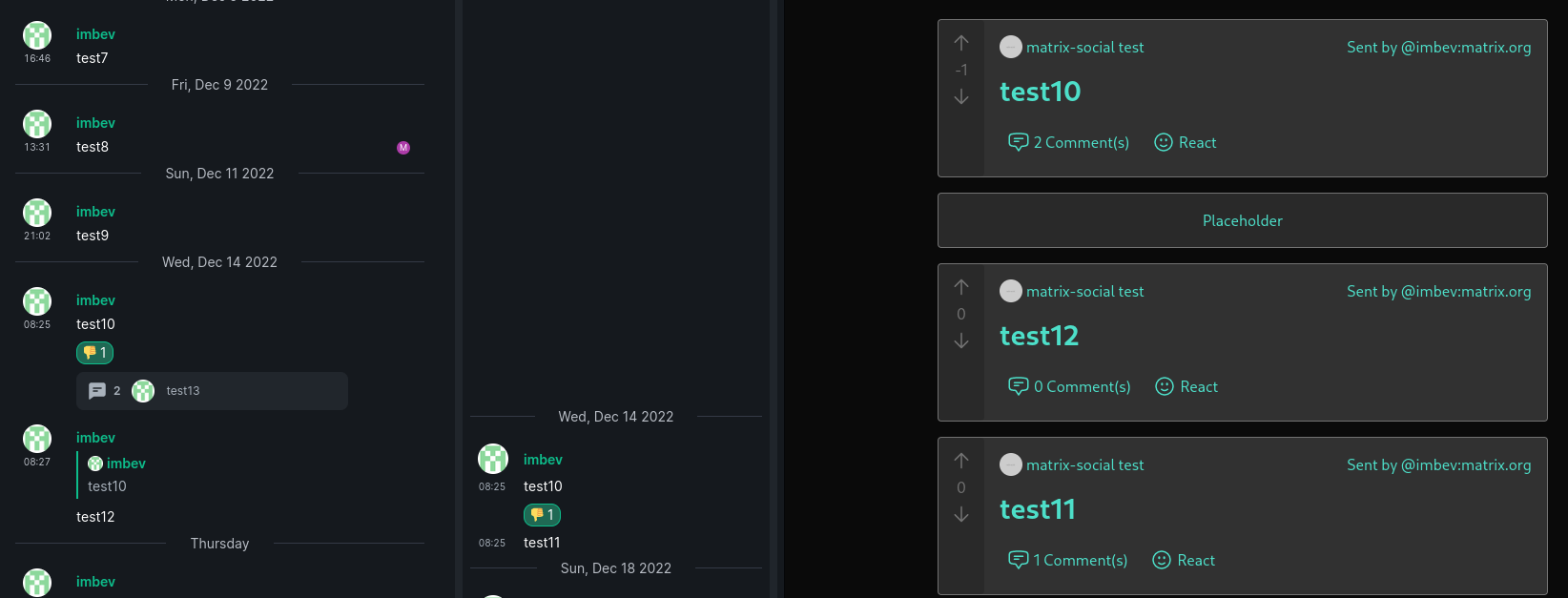Open 1 Comment(s) on the test11 post
The image size is (1568, 598).
click(x=1067, y=560)
